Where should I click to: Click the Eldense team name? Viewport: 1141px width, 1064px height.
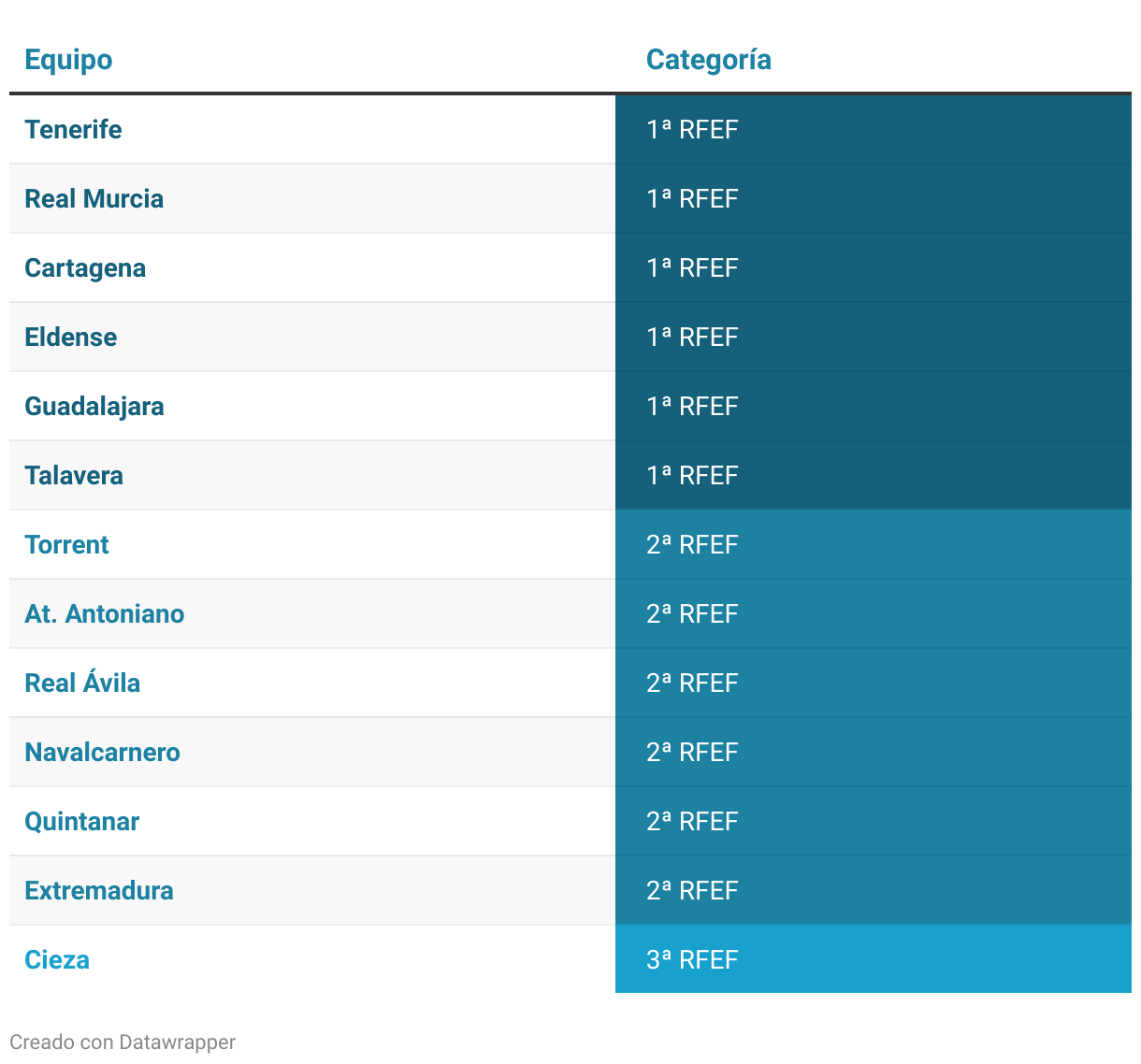point(71,337)
